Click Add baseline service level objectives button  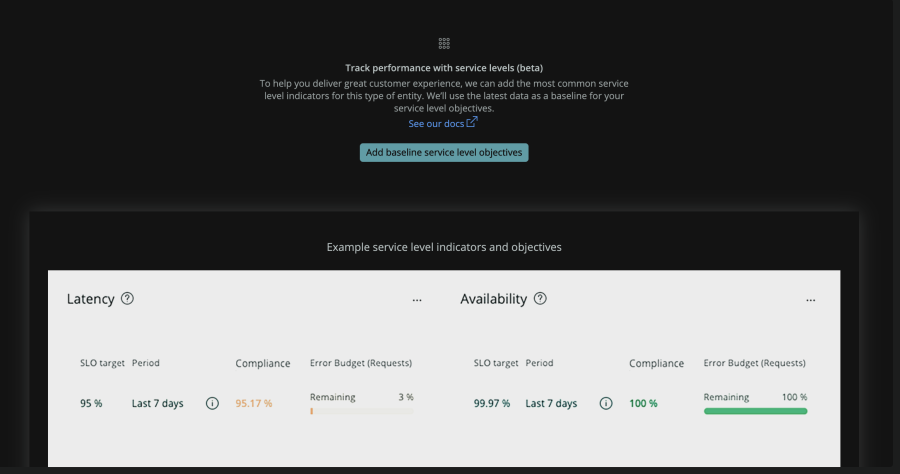coord(444,152)
